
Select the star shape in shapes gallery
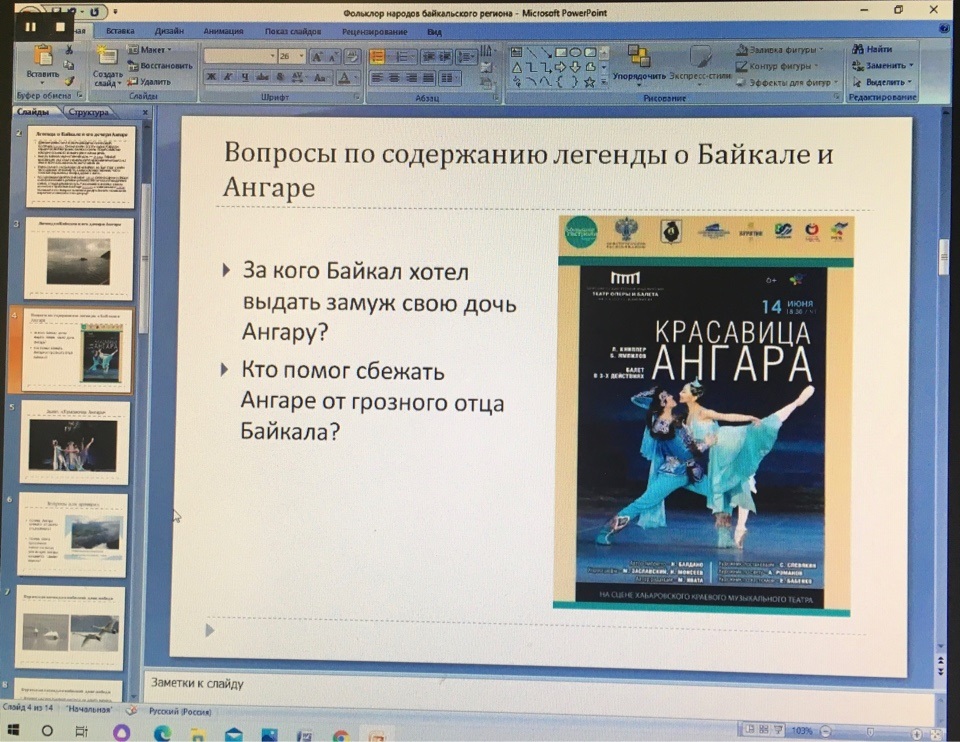coord(589,82)
